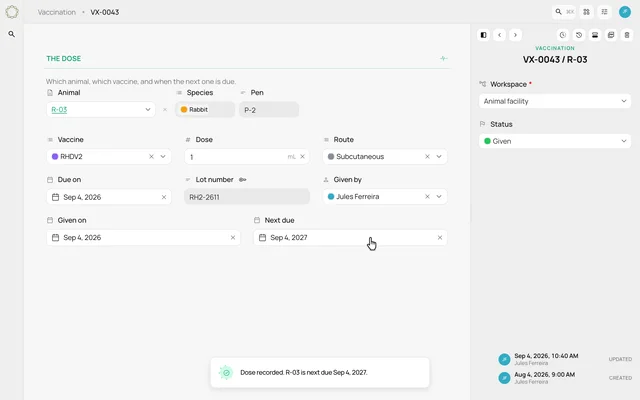This screenshot has width=640, height=400.
Task: Open the Workspace dropdown
Action: [x=555, y=101]
